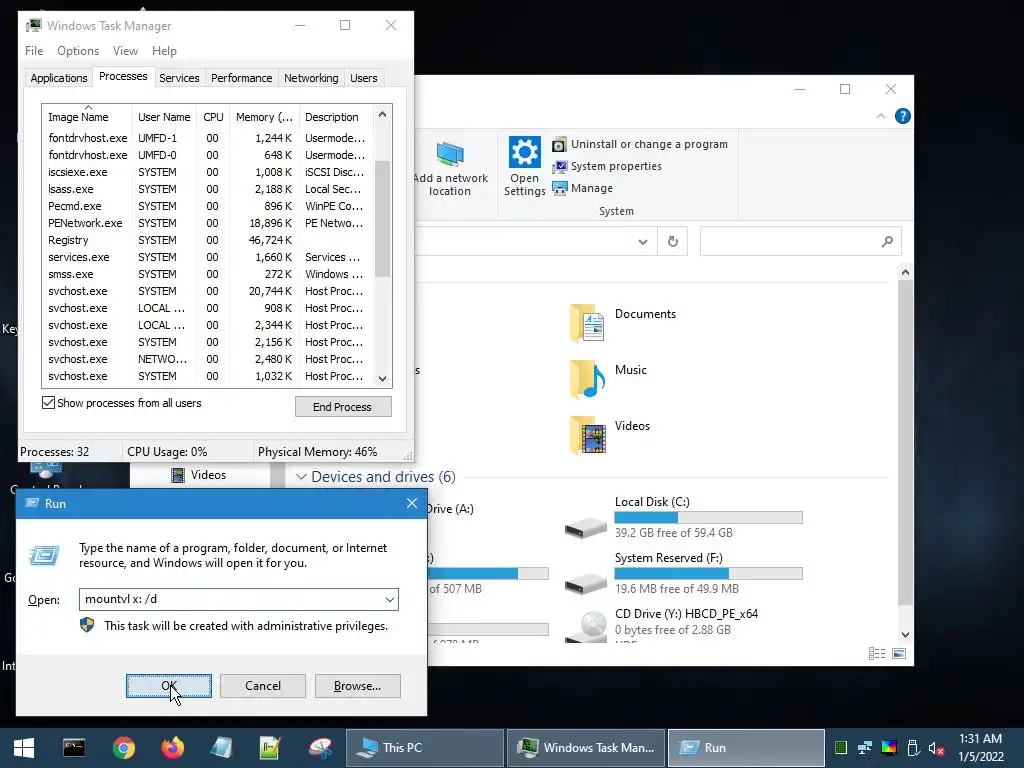The width and height of the screenshot is (1024, 768).
Task: Launch Google Chrome from the taskbar
Action: 123,748
